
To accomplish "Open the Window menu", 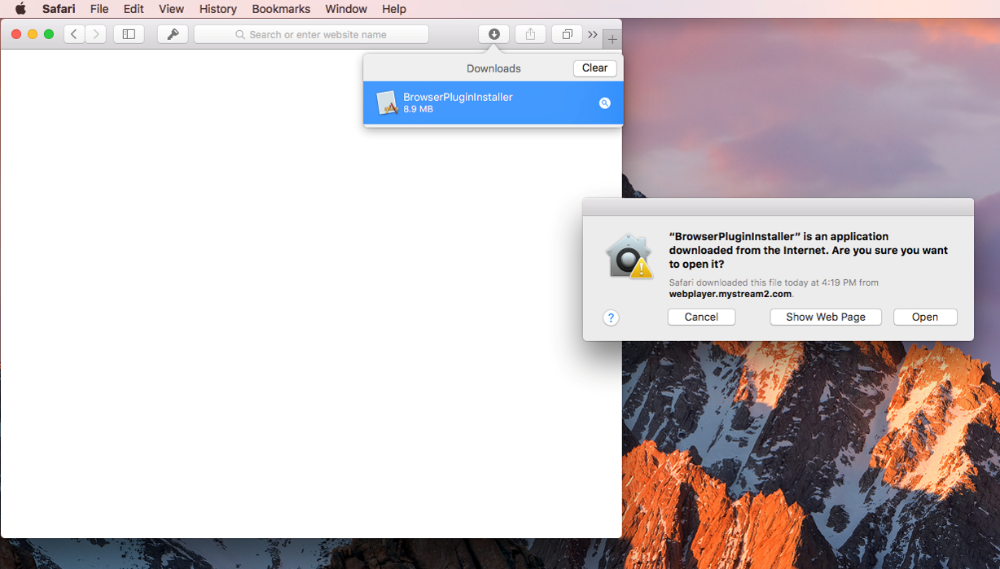I will pyautogui.click(x=346, y=9).
